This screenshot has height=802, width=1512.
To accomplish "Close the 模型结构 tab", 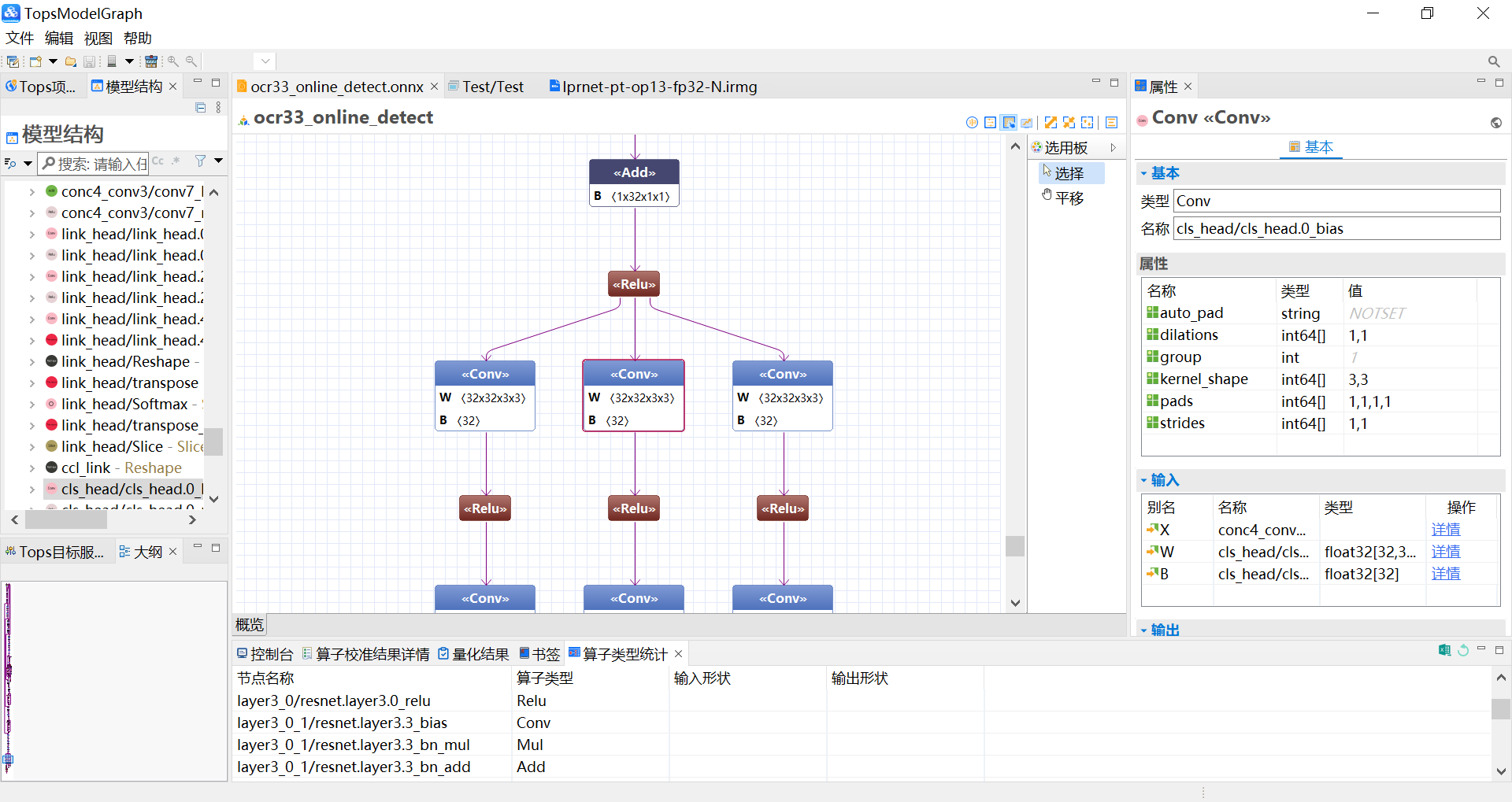I will [x=173, y=87].
